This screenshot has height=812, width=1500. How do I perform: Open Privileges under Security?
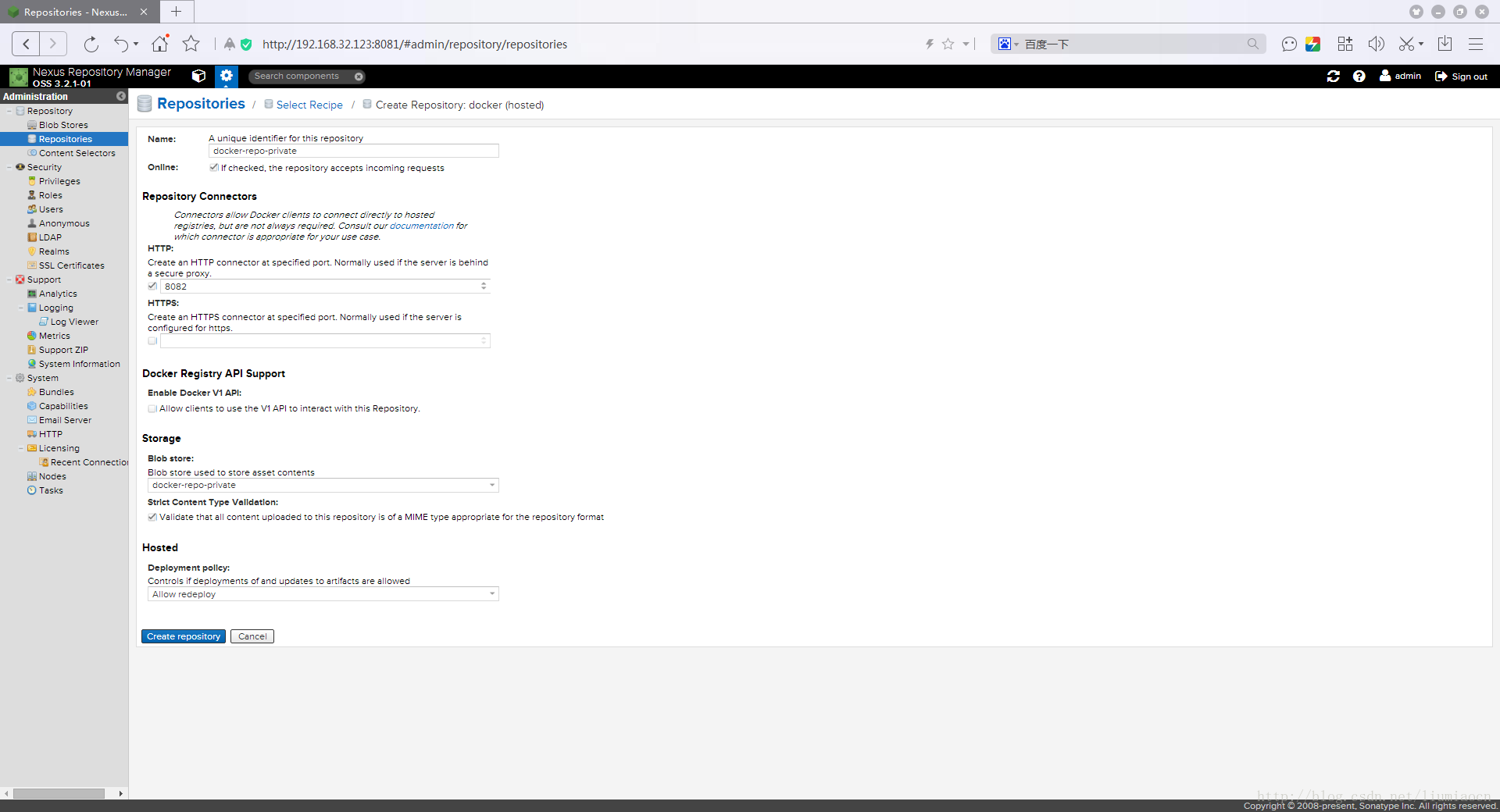(x=59, y=181)
